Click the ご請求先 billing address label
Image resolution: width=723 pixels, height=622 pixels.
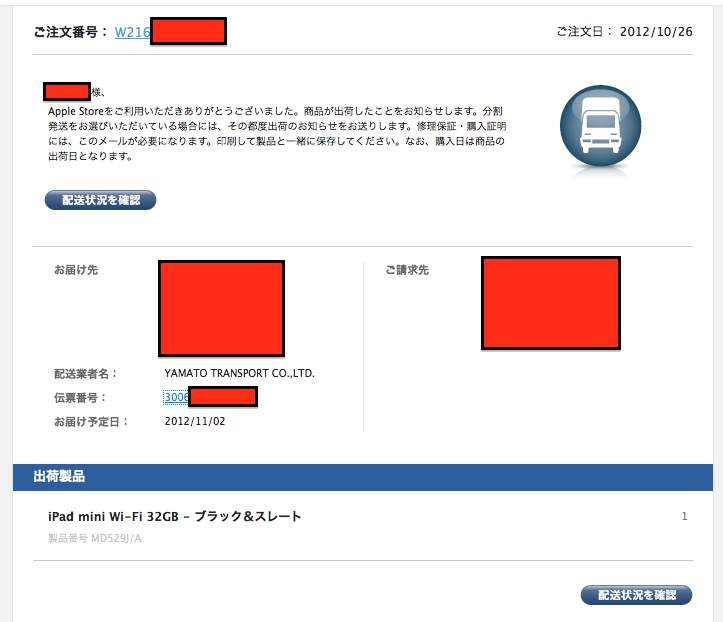click(x=407, y=270)
